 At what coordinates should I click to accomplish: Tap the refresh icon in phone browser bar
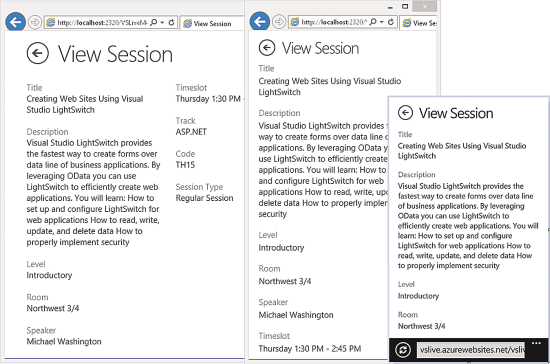pyautogui.click(x=403, y=350)
